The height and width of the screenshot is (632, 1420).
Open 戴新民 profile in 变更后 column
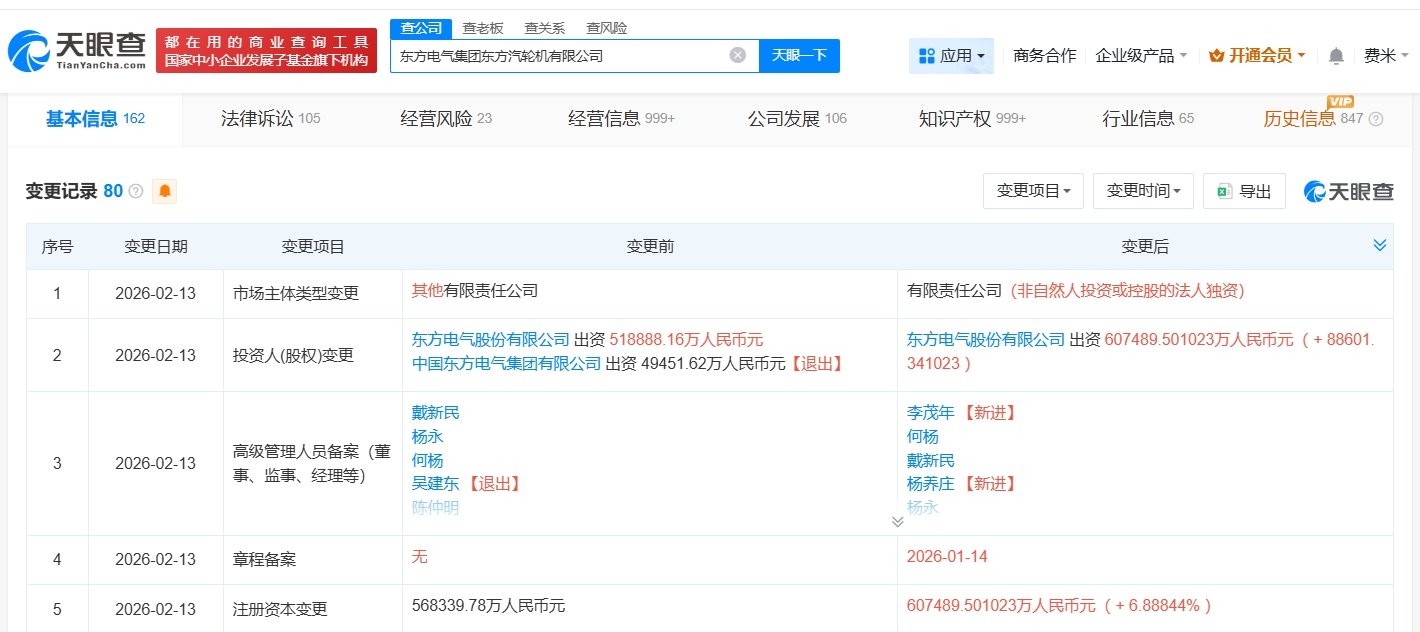931,461
